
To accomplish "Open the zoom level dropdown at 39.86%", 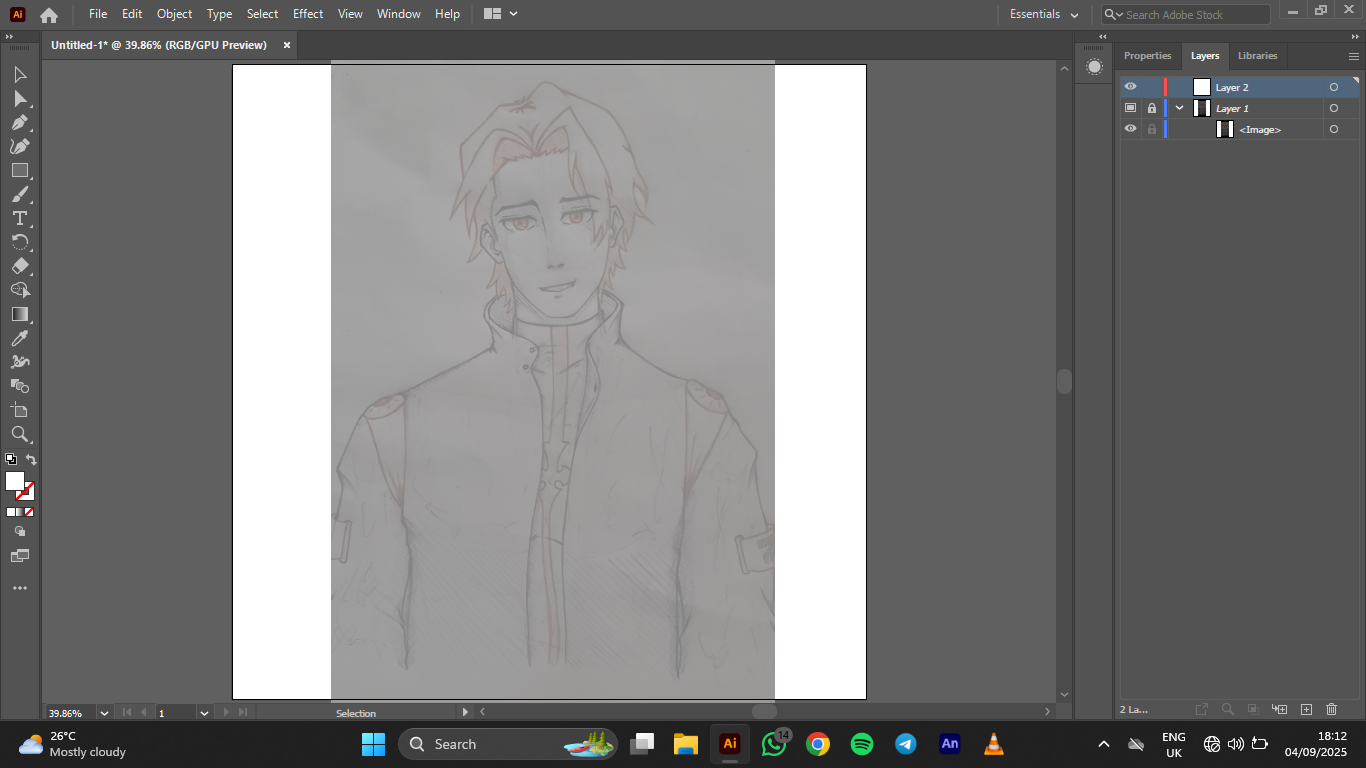I will pos(104,713).
